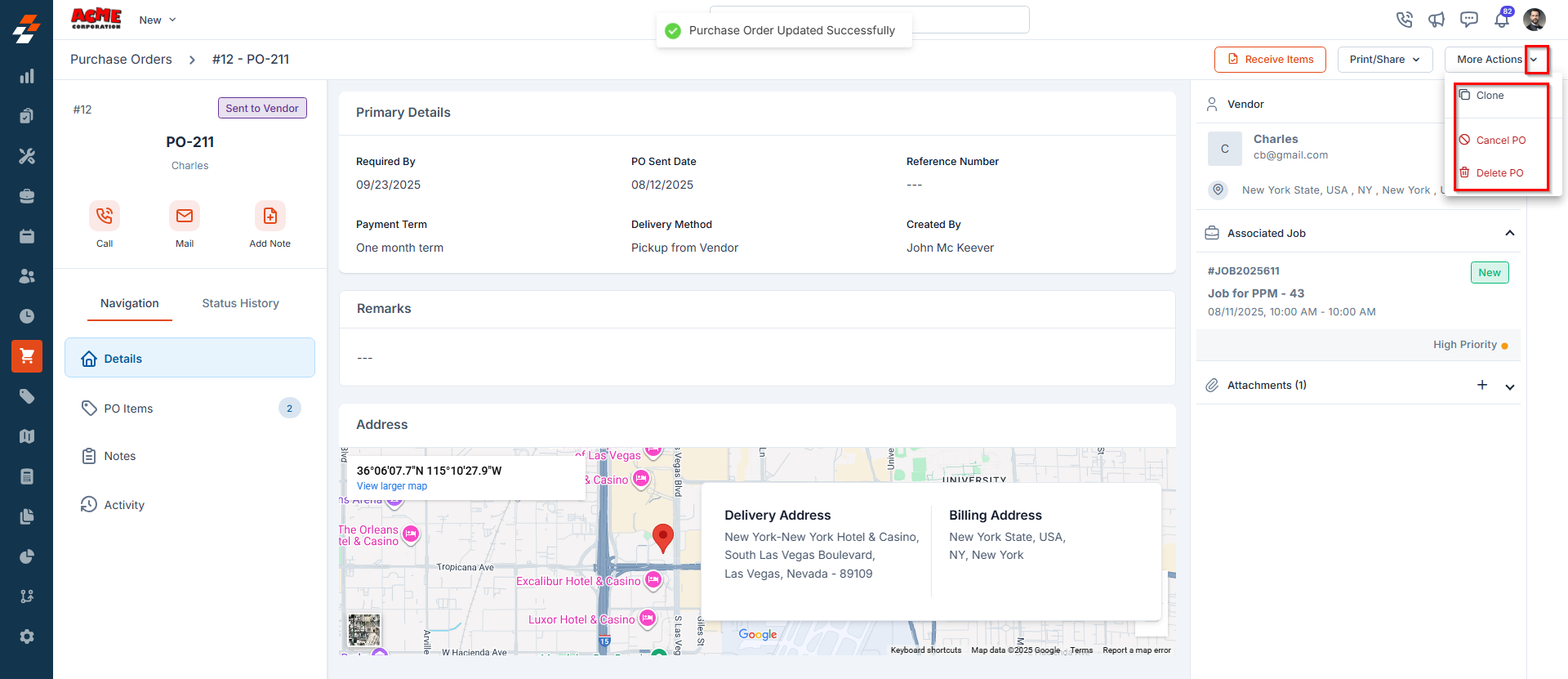Open the megaphone announcements icon
Image resolution: width=1568 pixels, height=679 pixels.
tap(1437, 20)
